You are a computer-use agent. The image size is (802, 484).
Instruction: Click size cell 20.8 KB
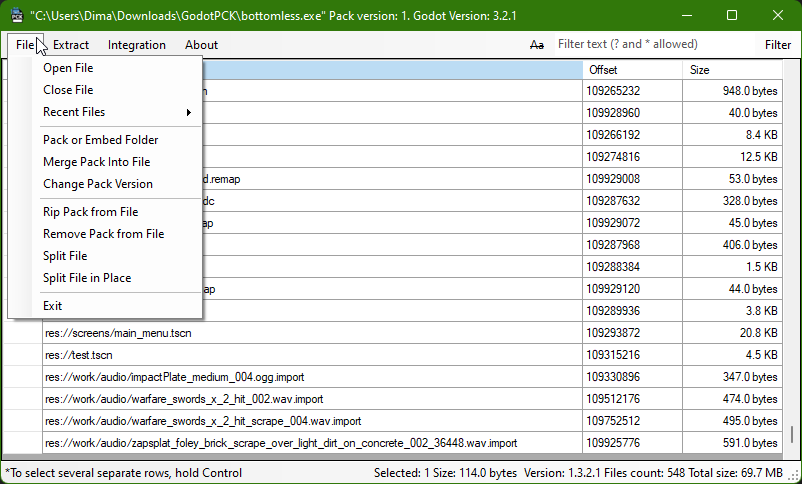[x=732, y=333]
